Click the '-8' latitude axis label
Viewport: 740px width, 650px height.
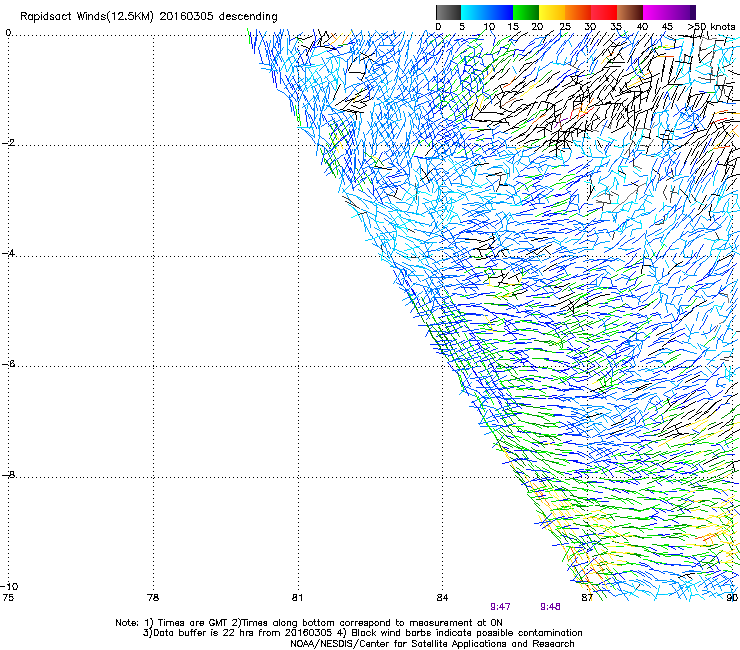(8, 474)
